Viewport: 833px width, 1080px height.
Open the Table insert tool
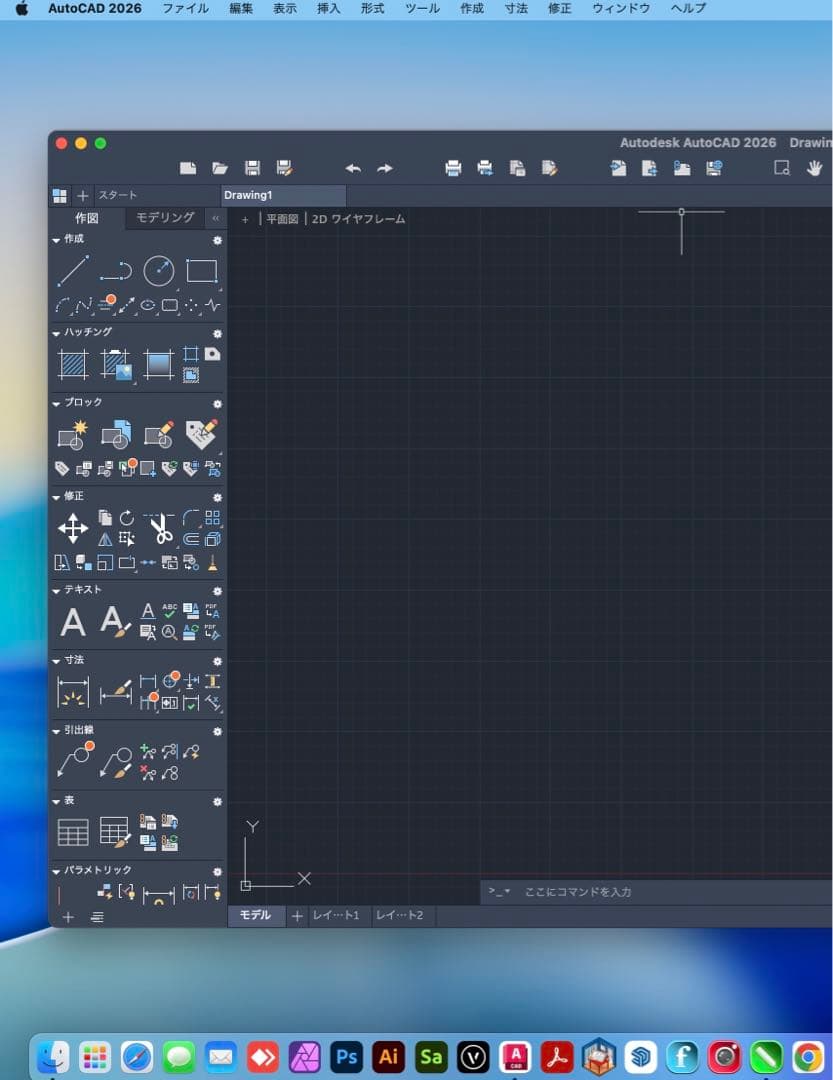(73, 832)
